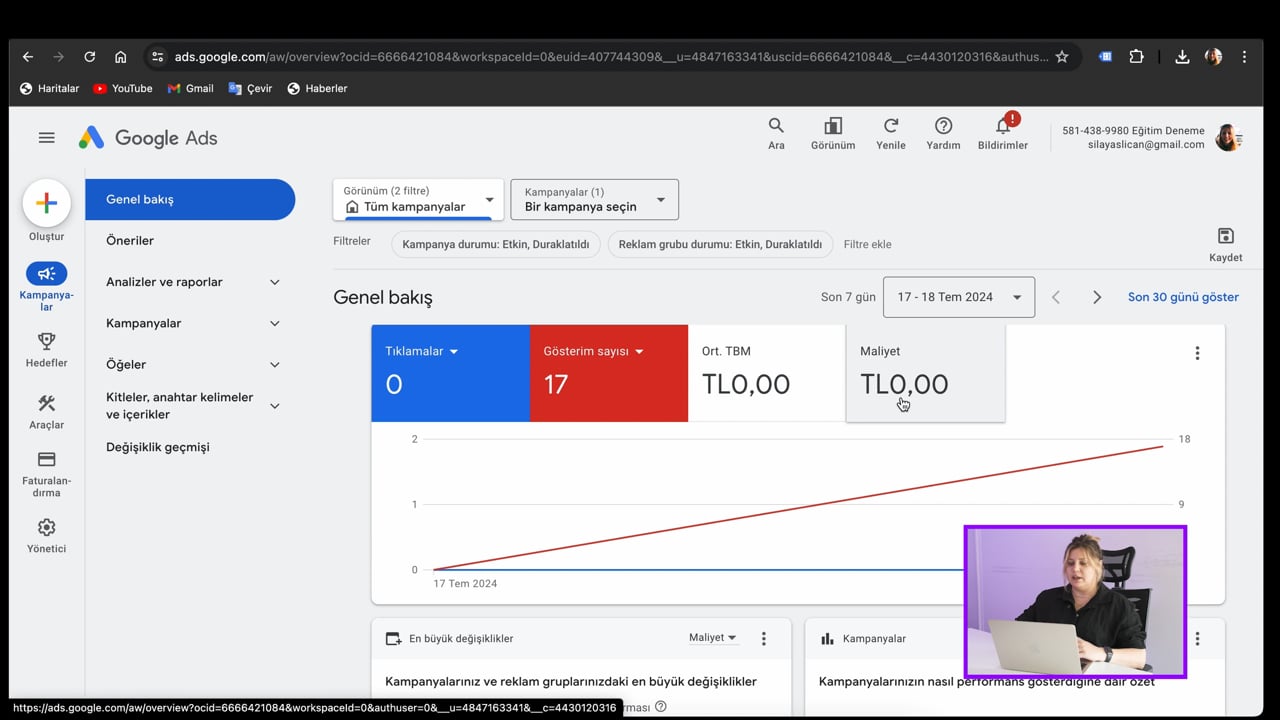The height and width of the screenshot is (720, 1280).
Task: Click Reklam grubu durumu filter chip
Action: pyautogui.click(x=720, y=244)
